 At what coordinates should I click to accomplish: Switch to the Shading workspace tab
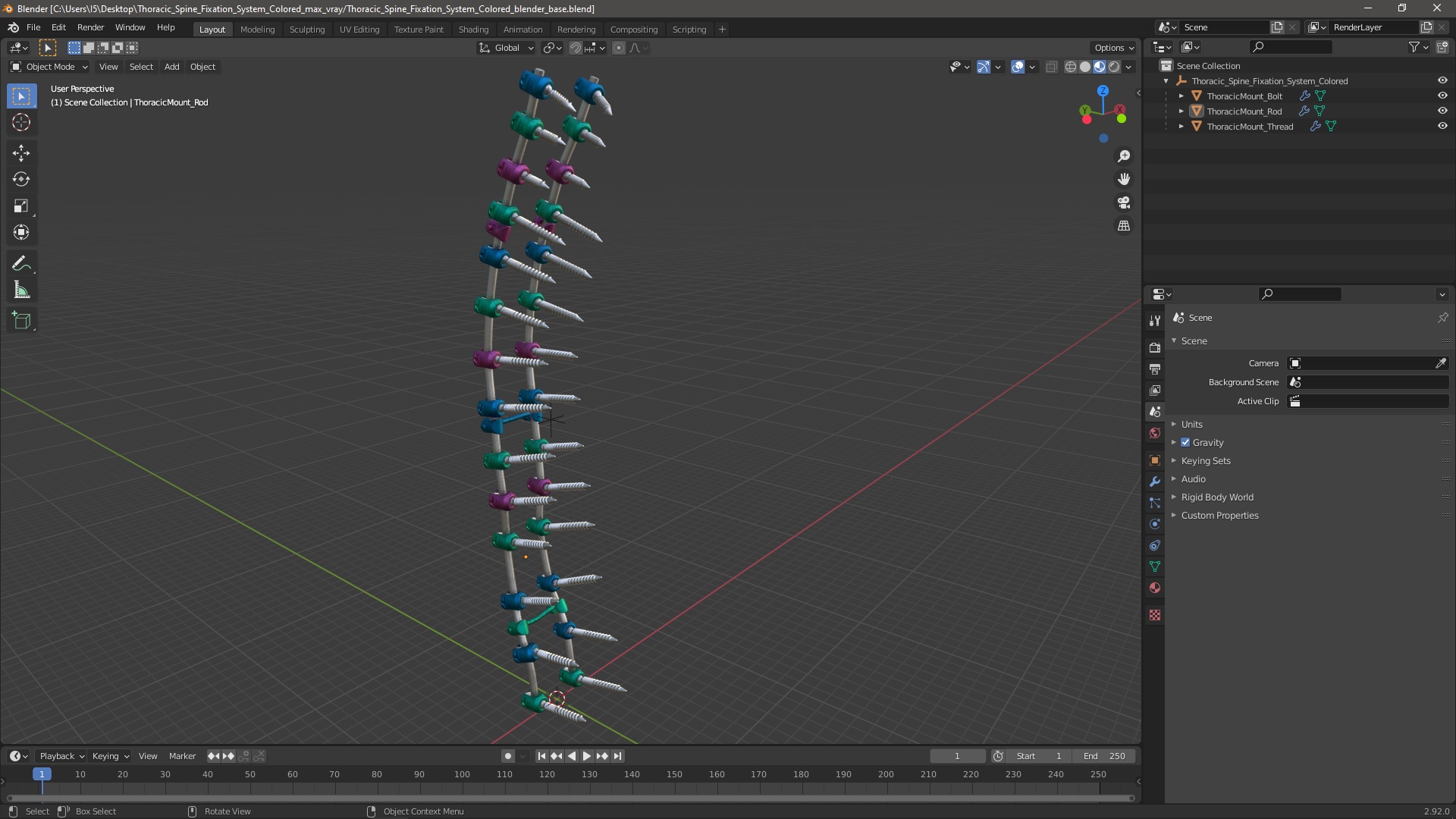(x=473, y=30)
